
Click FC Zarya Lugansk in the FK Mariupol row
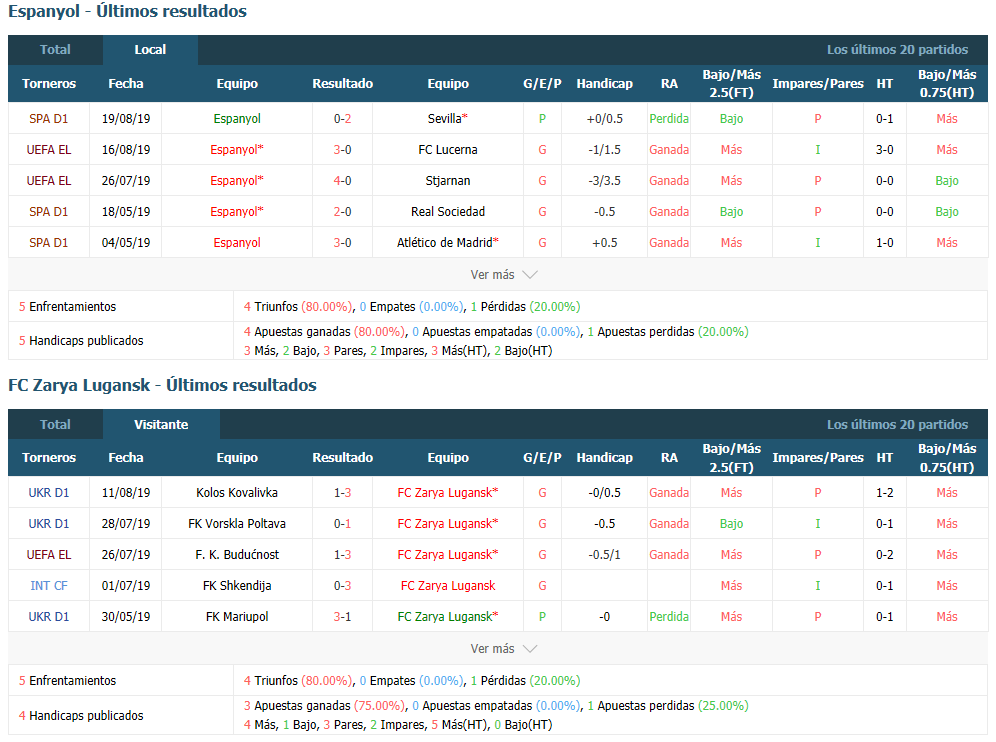[x=448, y=617]
